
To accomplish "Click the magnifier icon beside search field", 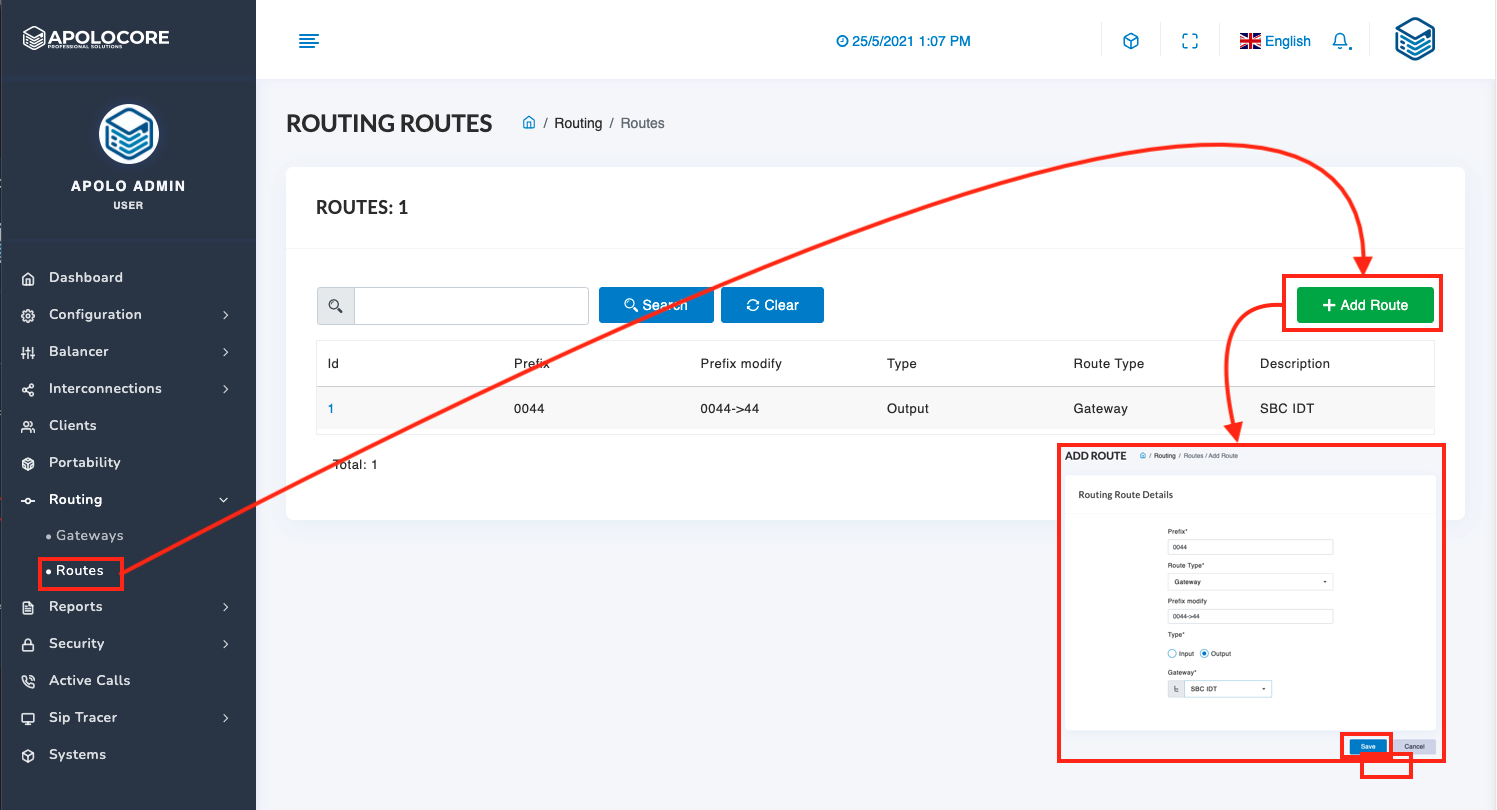I will 336,306.
